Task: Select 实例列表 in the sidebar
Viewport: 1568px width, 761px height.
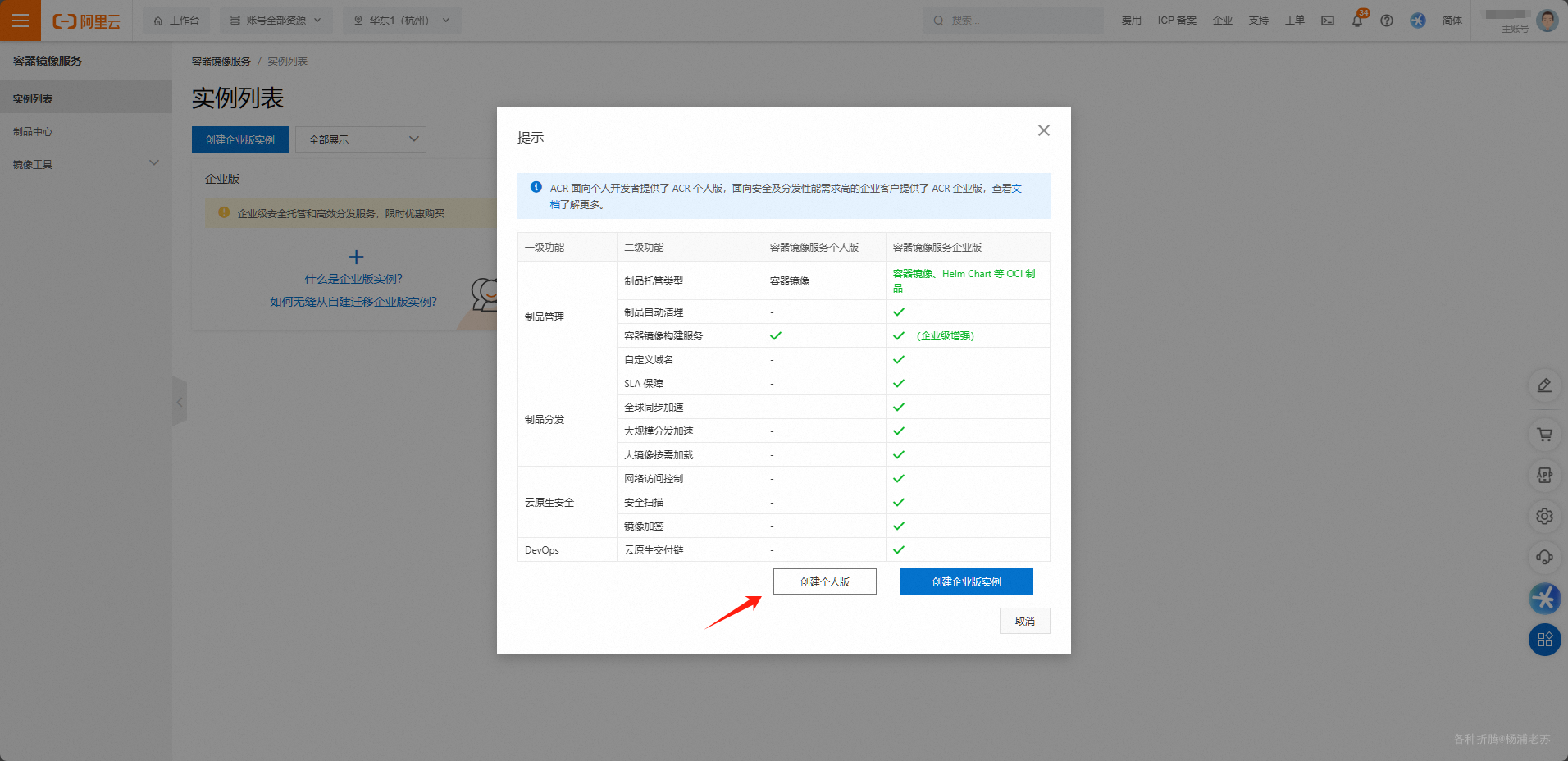Action: click(x=86, y=98)
